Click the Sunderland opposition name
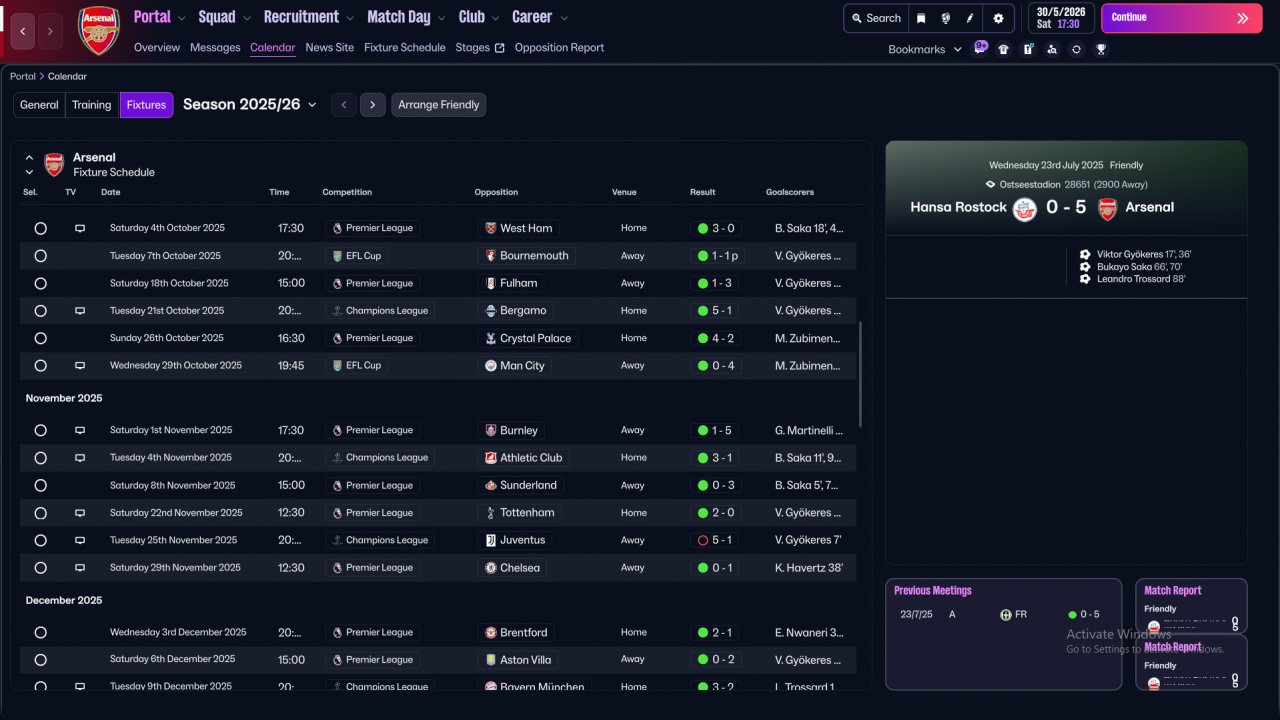The width and height of the screenshot is (1280, 720). [x=528, y=486]
